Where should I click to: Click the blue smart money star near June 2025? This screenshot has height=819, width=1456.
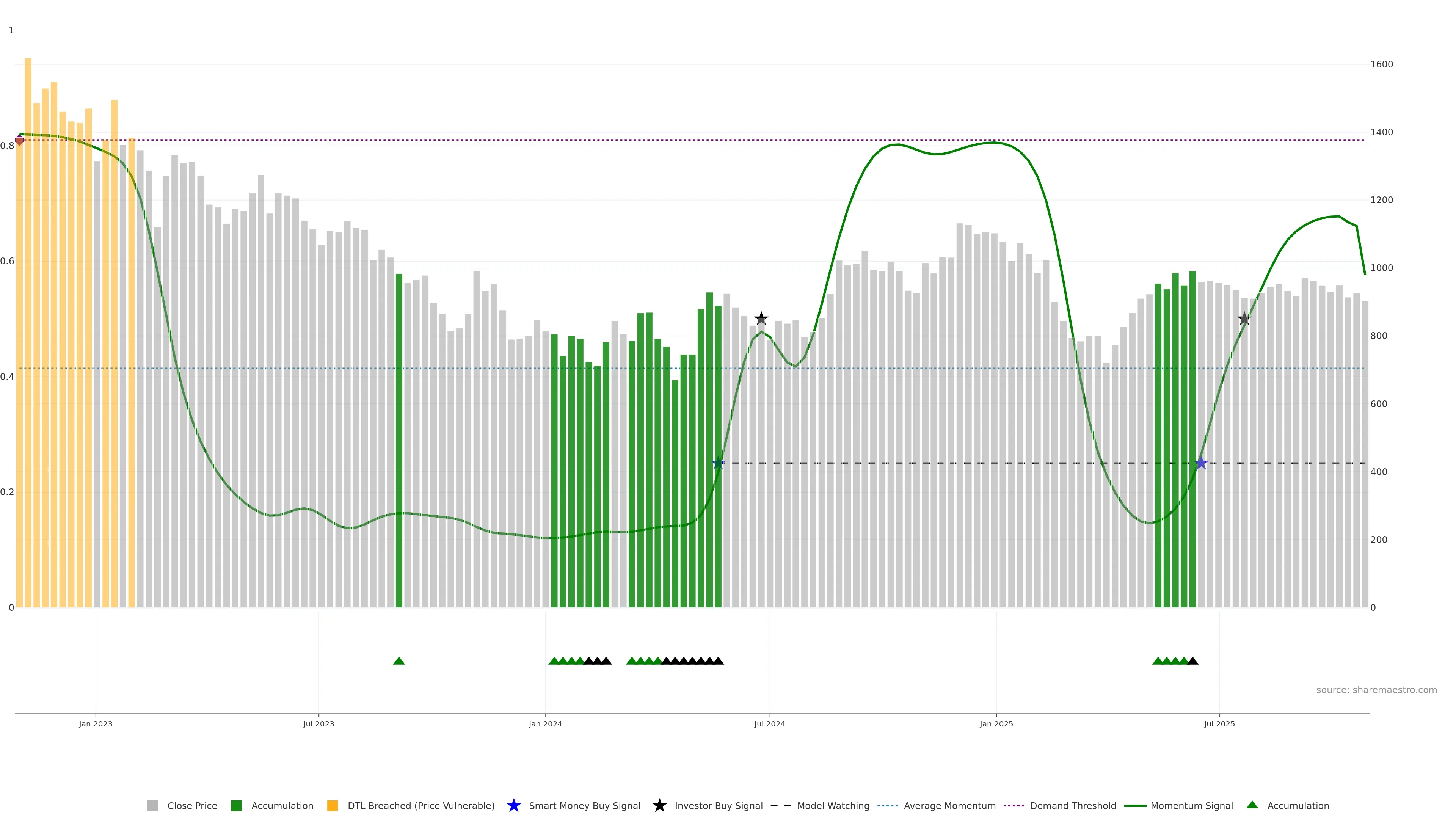[1201, 463]
